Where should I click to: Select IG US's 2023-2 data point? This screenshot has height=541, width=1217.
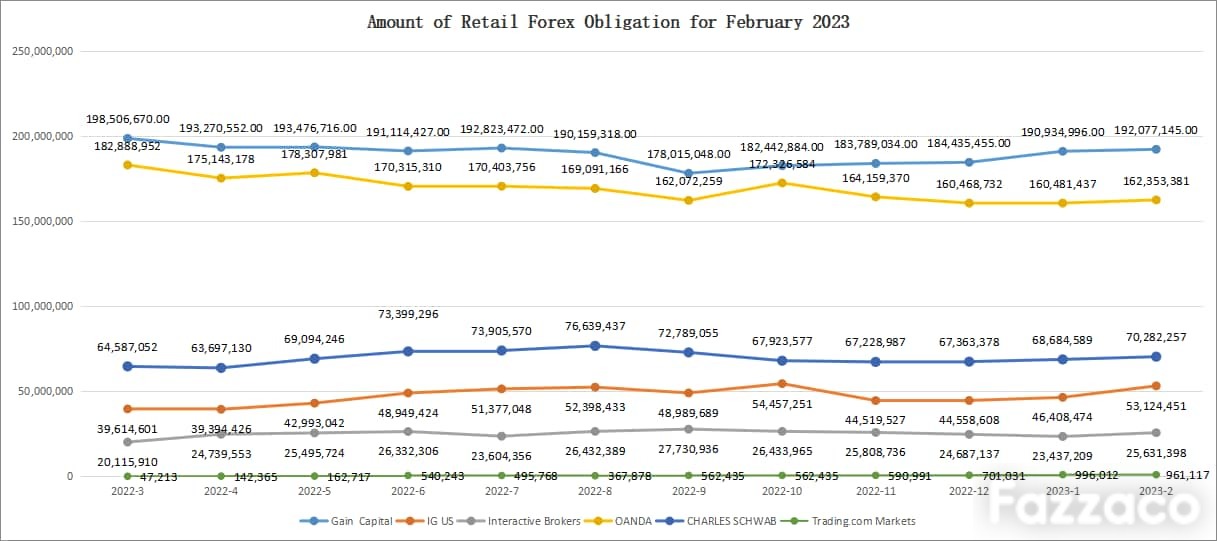(1156, 386)
